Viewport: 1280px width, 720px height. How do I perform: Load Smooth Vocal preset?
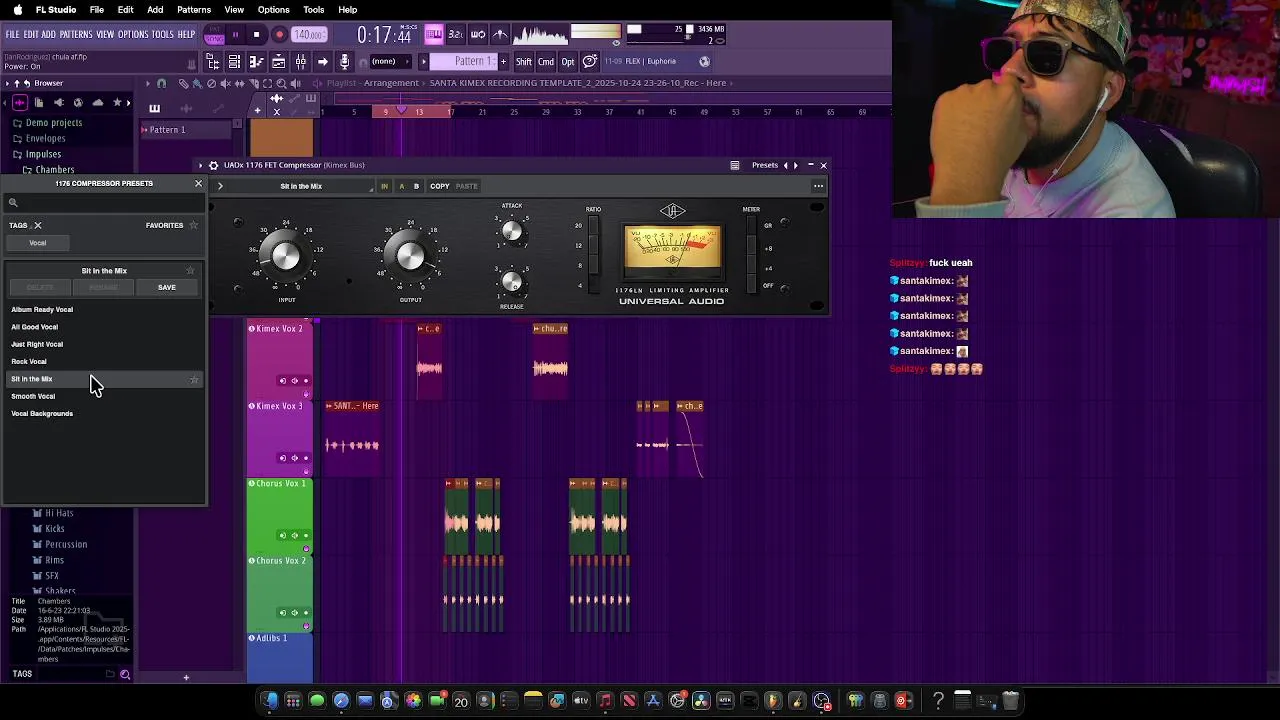pos(33,396)
